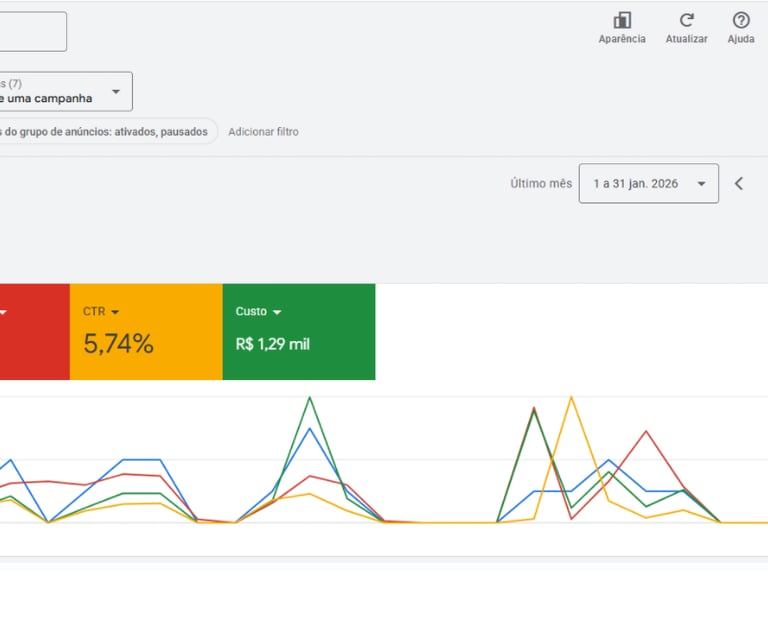Select the green Custo scorecard
The image size is (768, 619).
[x=299, y=332]
